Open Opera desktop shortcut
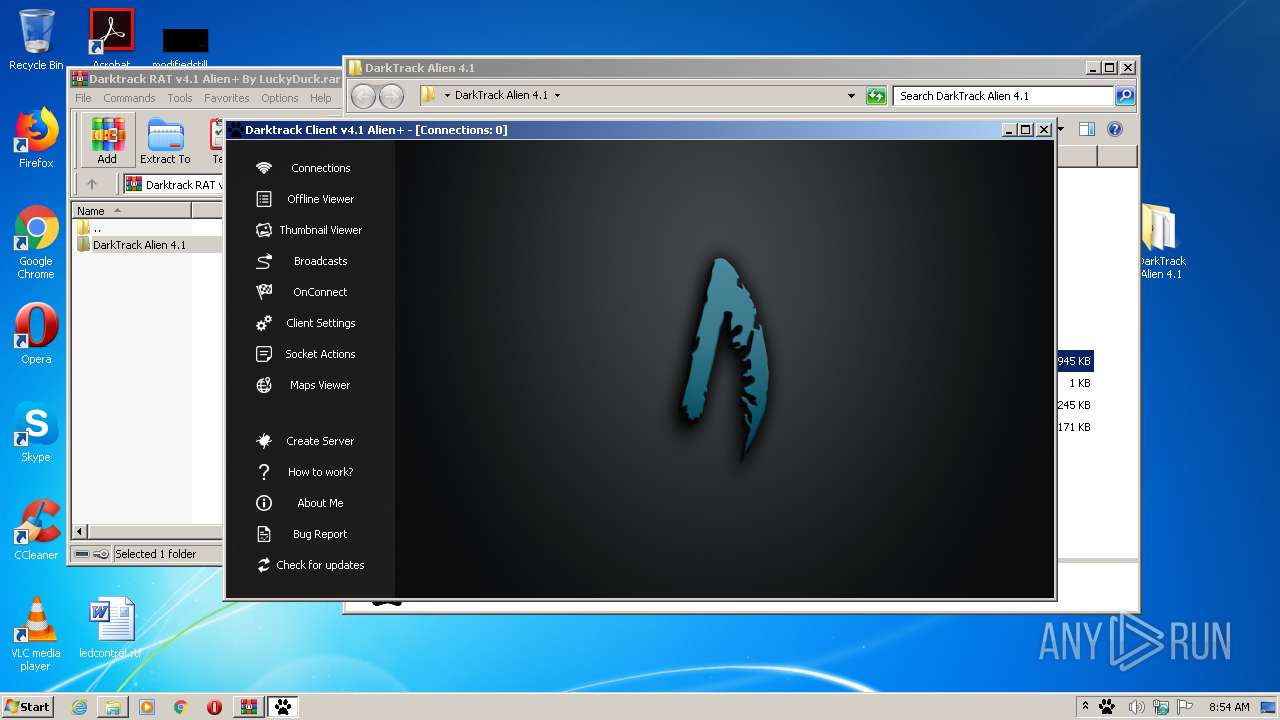1280x720 pixels. pyautogui.click(x=36, y=333)
